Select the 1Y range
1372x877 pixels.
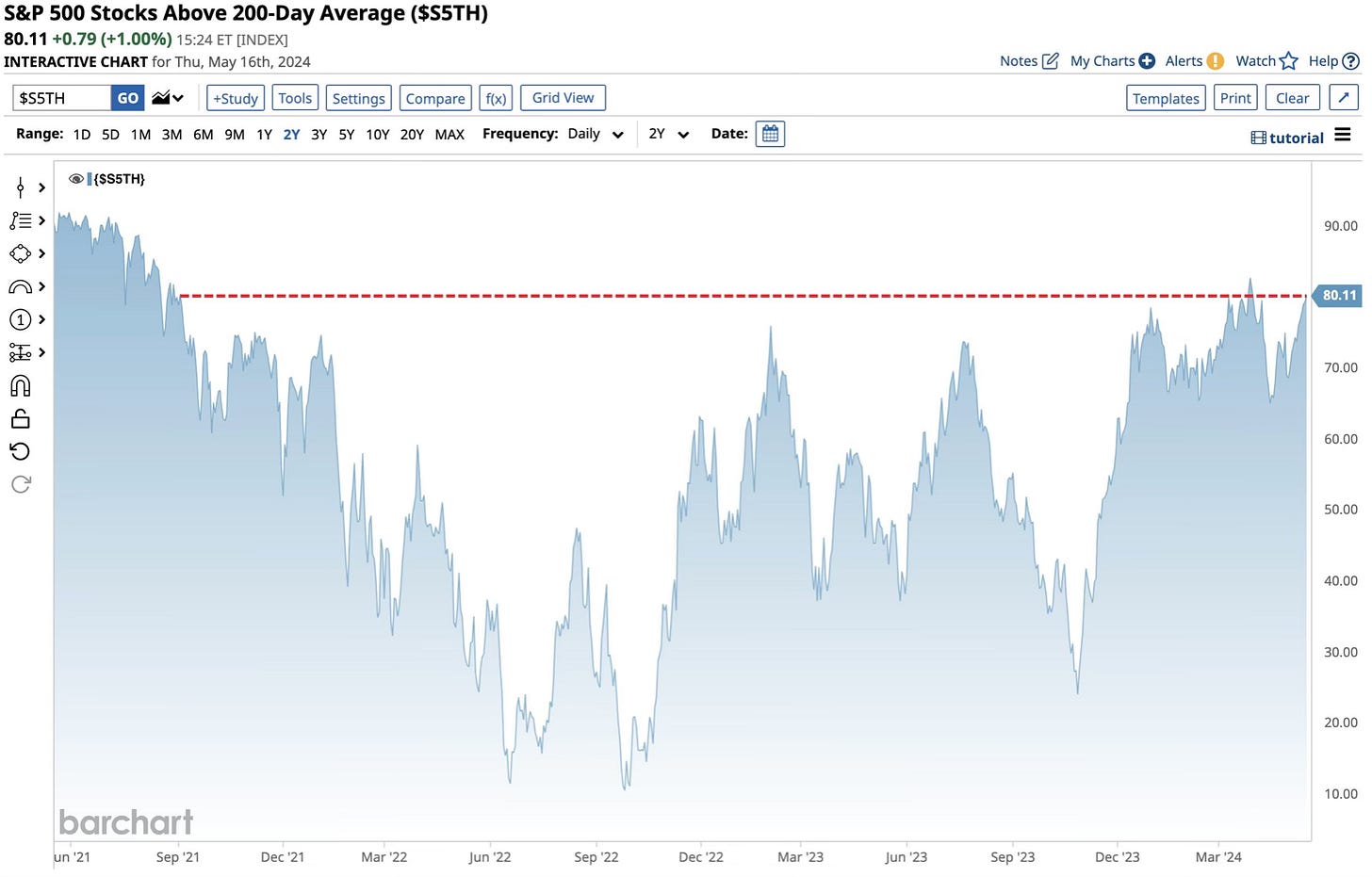pos(264,135)
